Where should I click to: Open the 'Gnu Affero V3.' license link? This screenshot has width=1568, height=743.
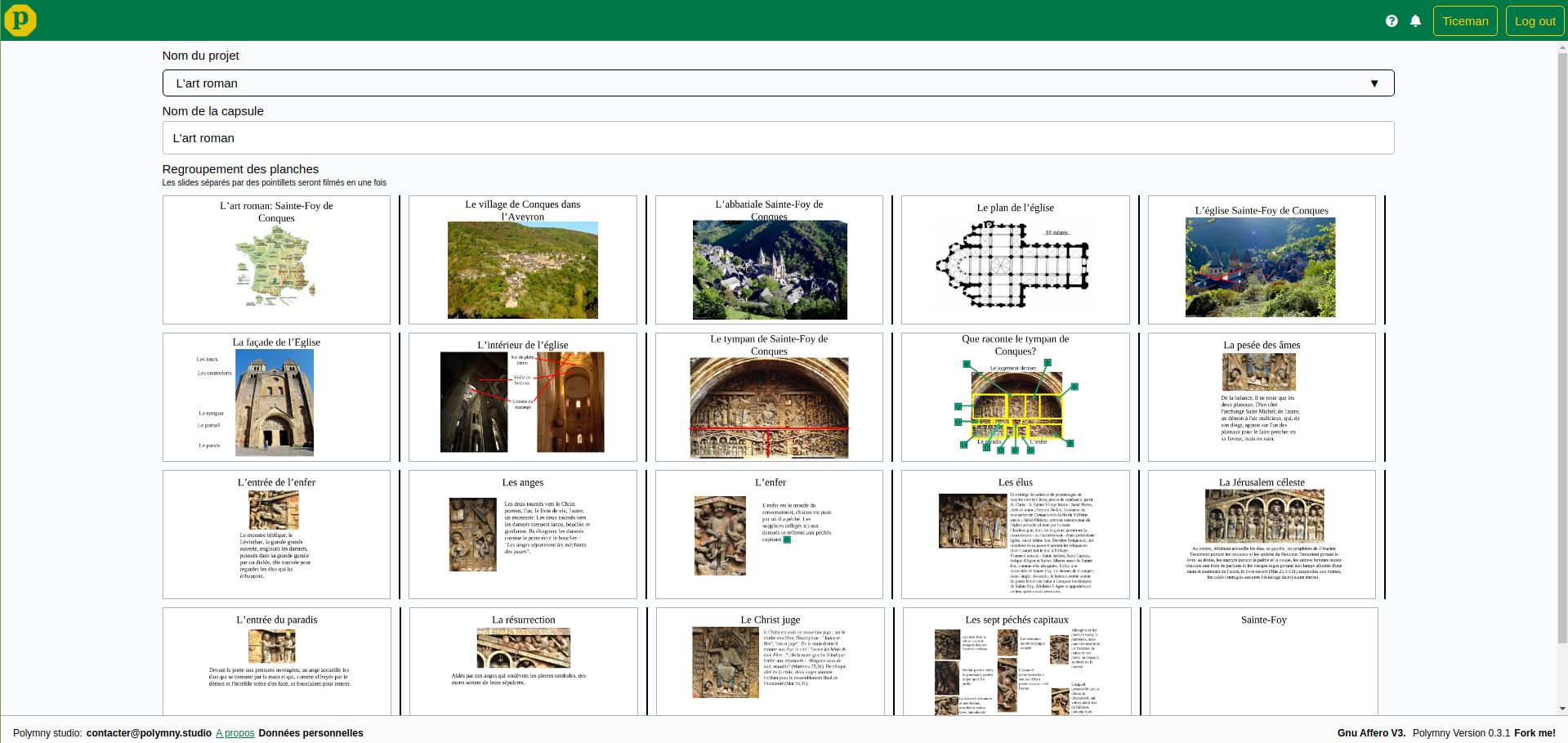[1371, 733]
